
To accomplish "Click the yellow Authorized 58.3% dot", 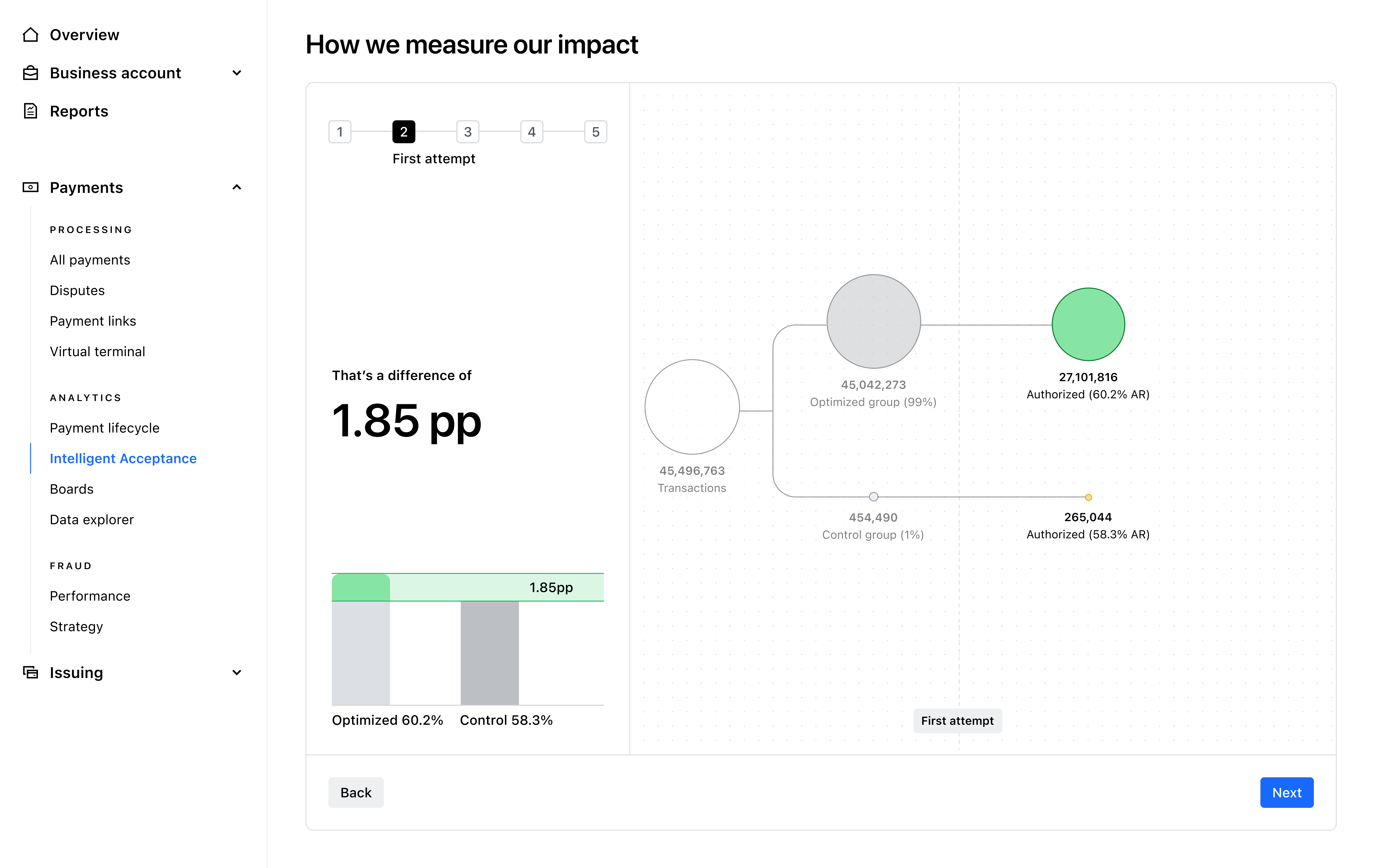I will pos(1088,498).
